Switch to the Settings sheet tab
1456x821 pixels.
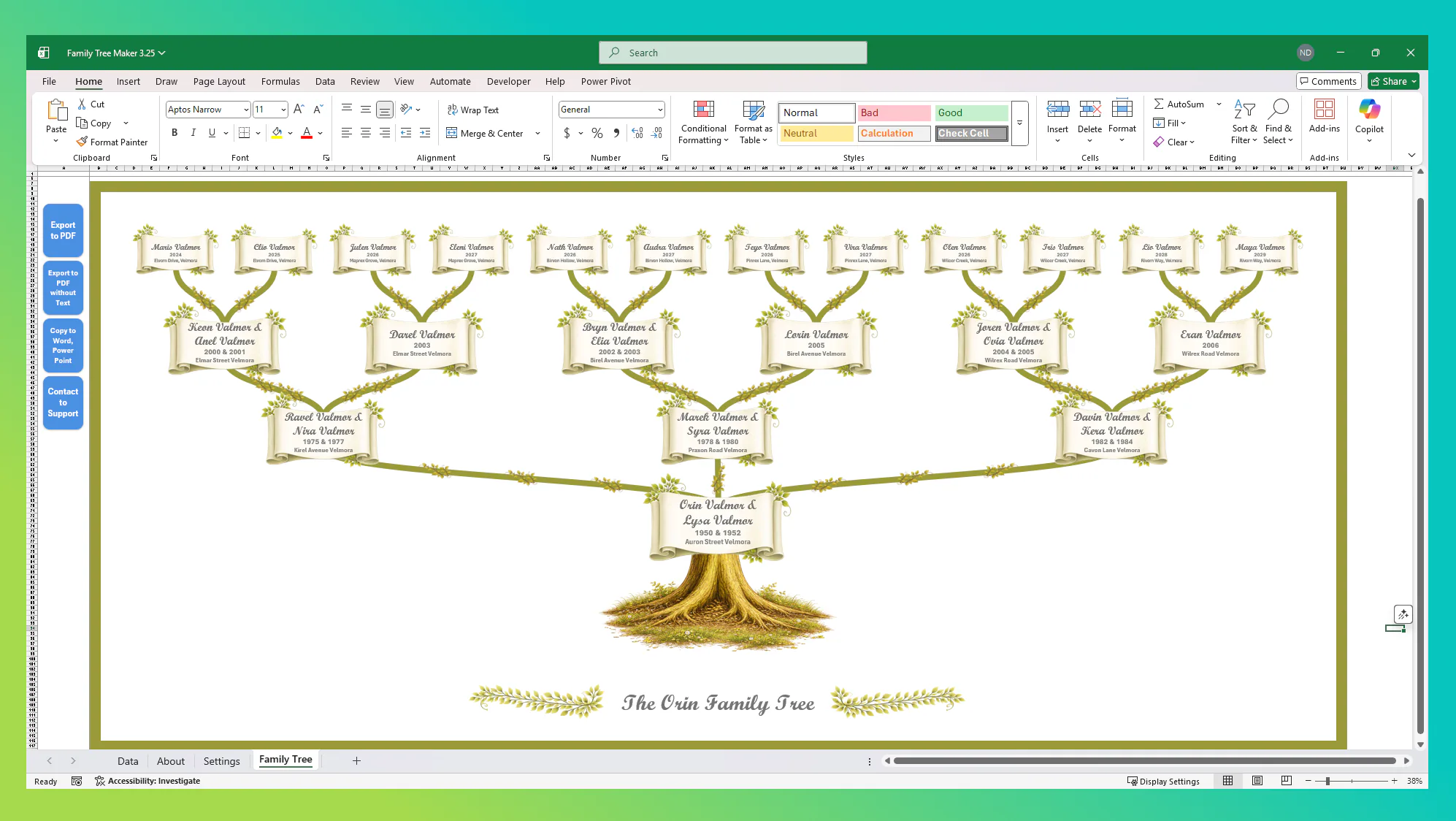(x=221, y=760)
